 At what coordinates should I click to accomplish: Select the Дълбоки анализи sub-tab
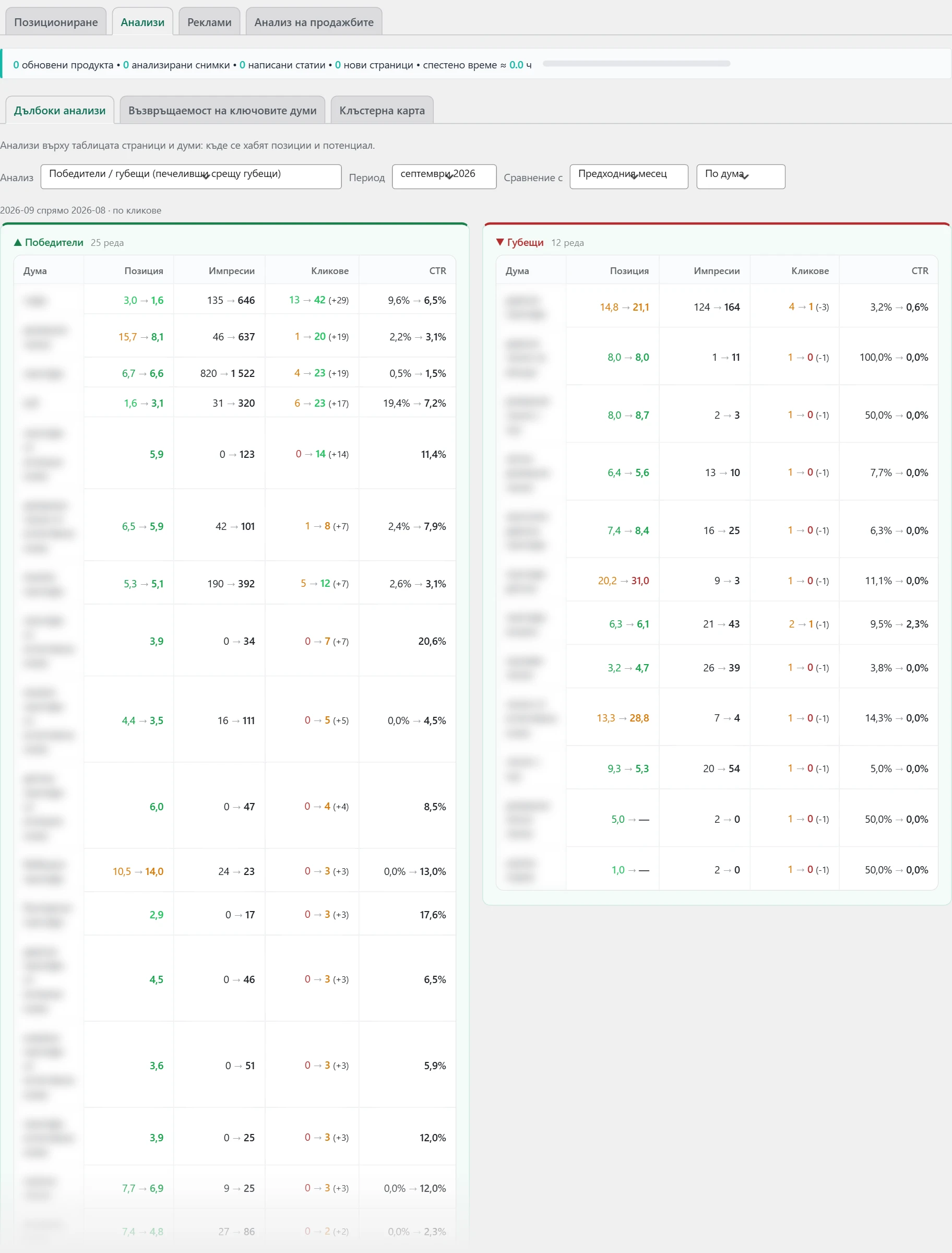[59, 111]
